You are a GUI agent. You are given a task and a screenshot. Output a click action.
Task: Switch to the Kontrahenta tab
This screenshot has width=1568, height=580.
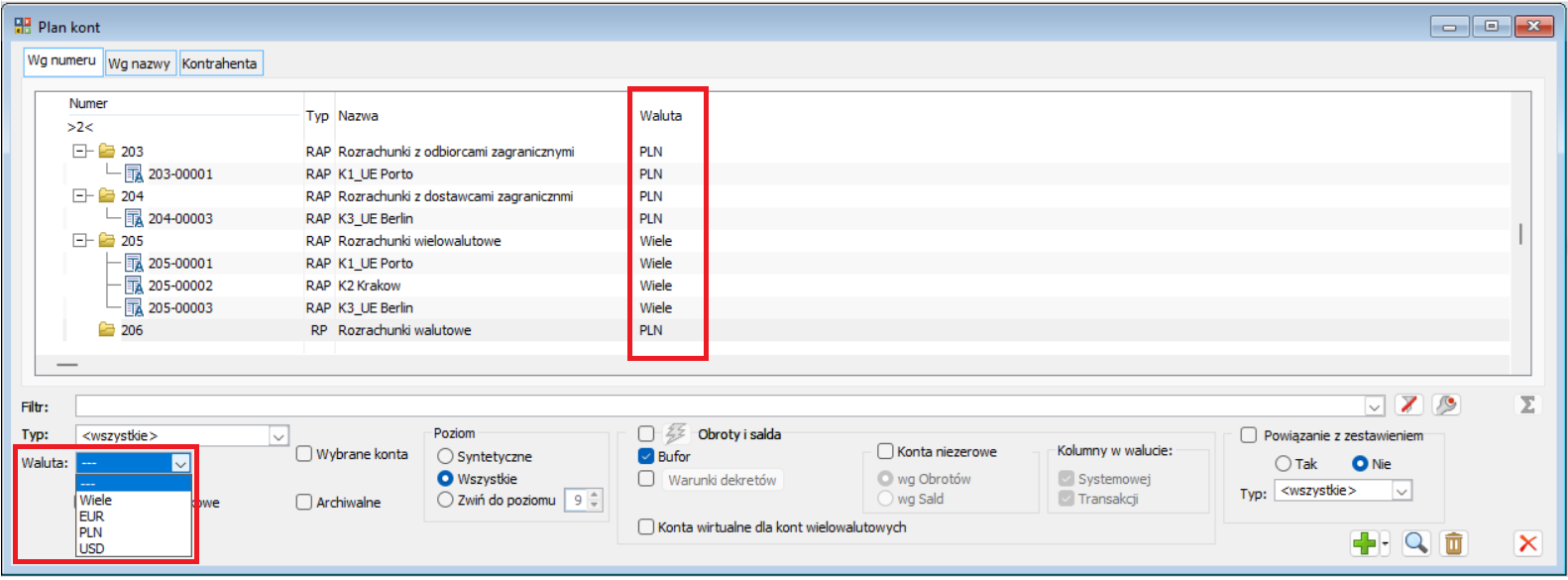(x=220, y=63)
